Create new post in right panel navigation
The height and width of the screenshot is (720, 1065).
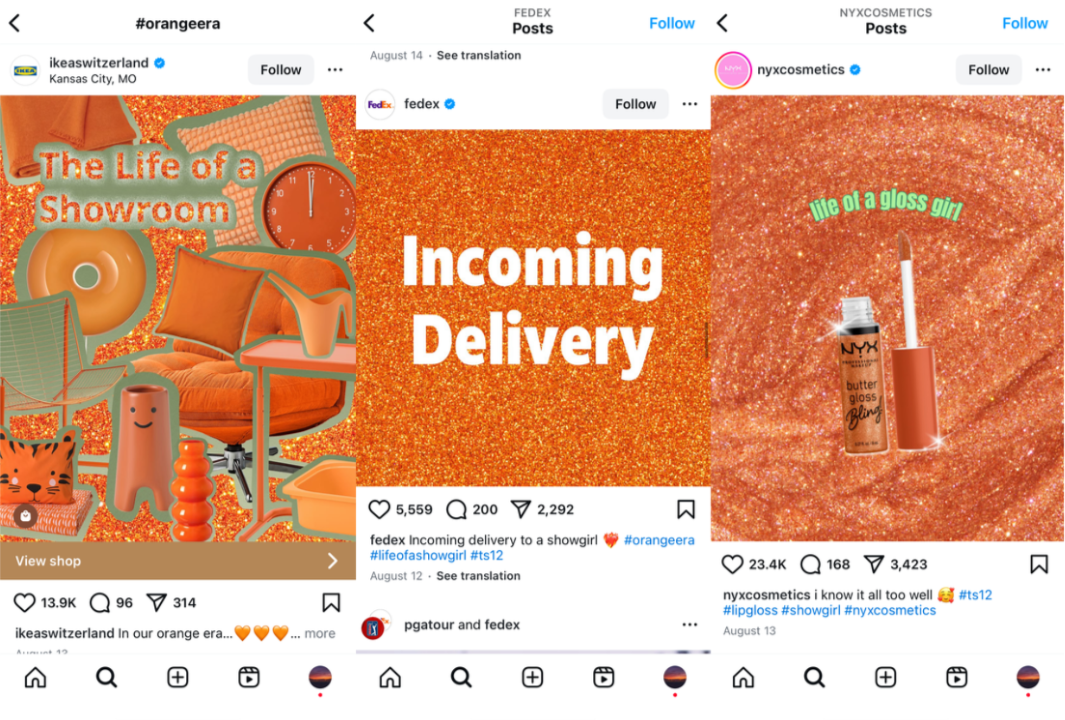[x=885, y=677]
